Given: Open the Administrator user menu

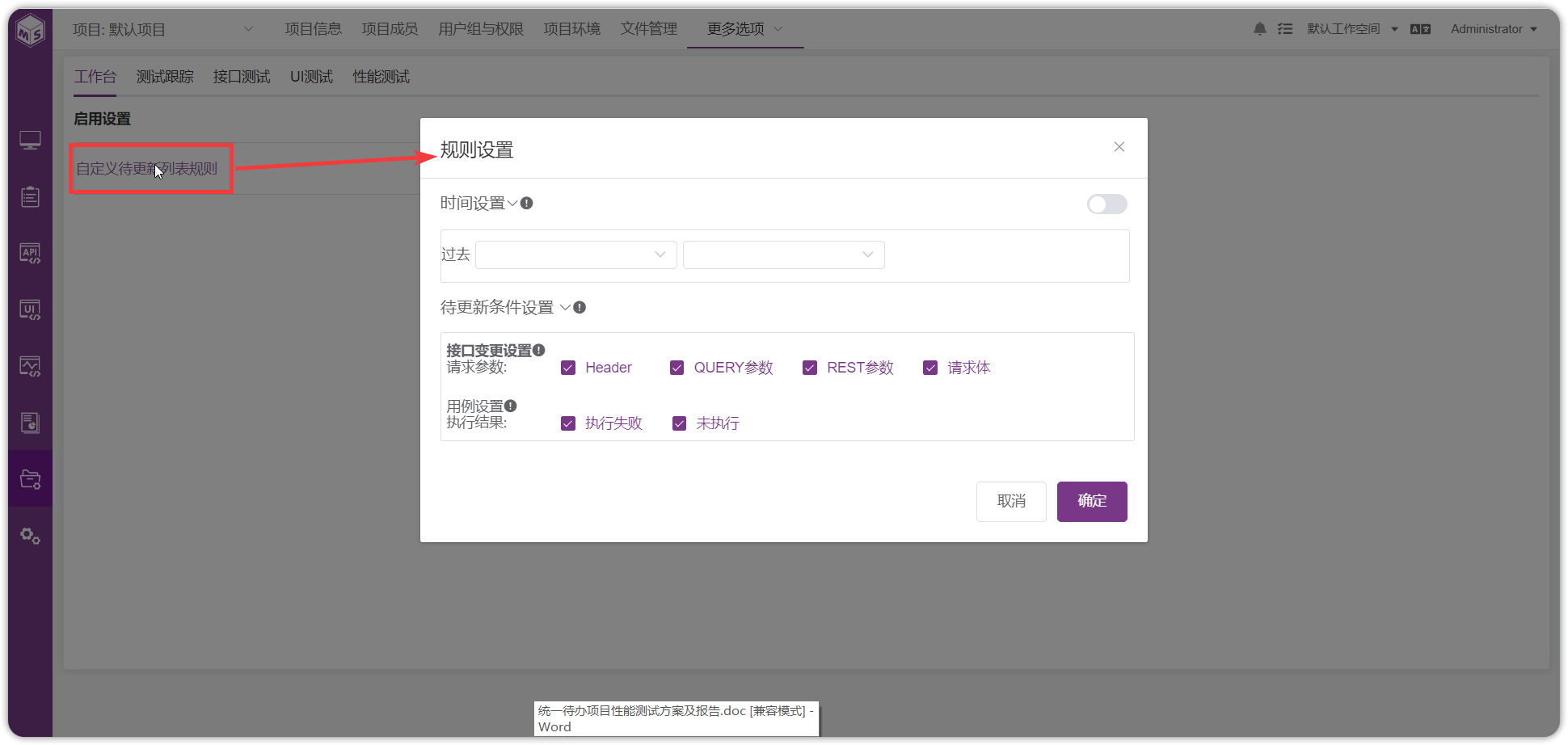Looking at the screenshot, I should 1494,29.
